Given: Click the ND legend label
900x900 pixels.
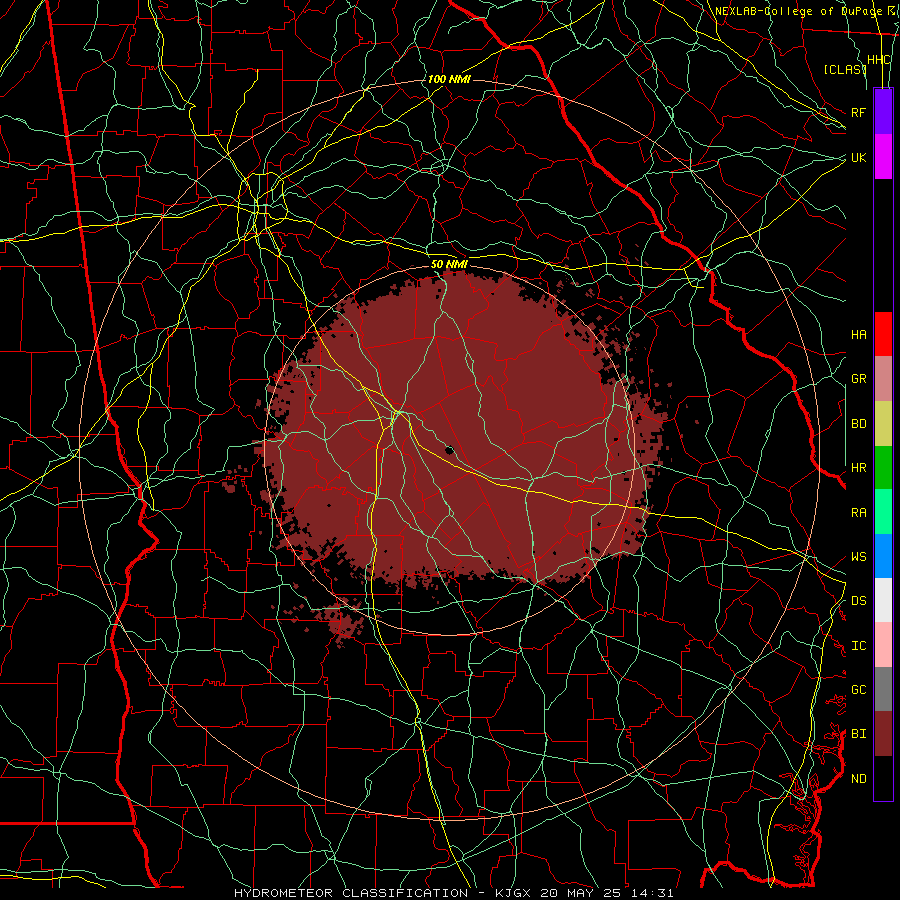Looking at the screenshot, I should [x=859, y=779].
